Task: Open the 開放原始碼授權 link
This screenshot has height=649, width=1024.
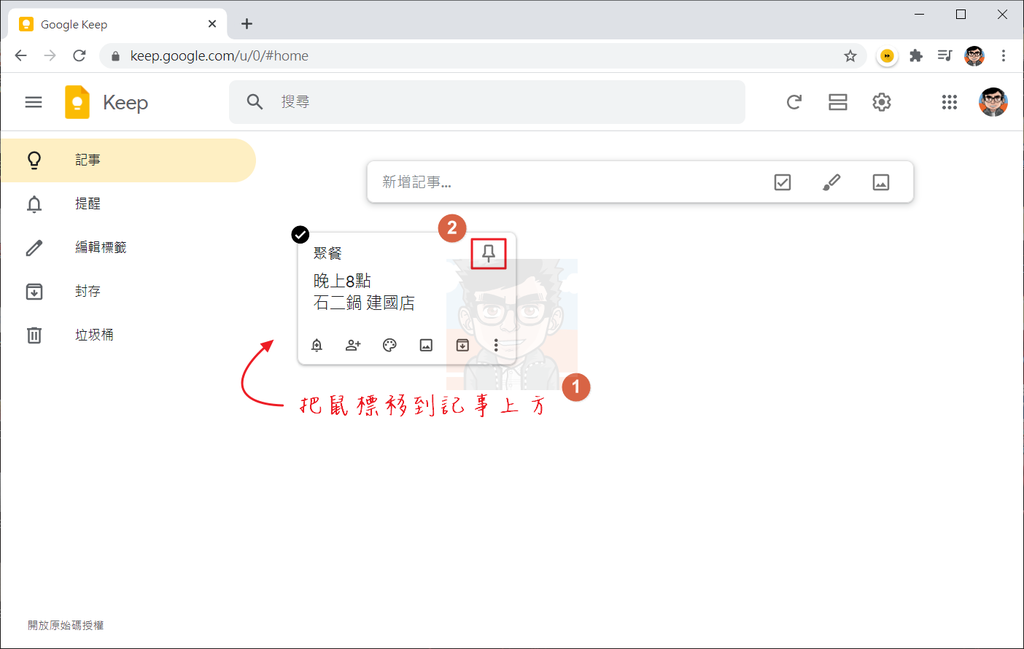Action: pos(65,625)
